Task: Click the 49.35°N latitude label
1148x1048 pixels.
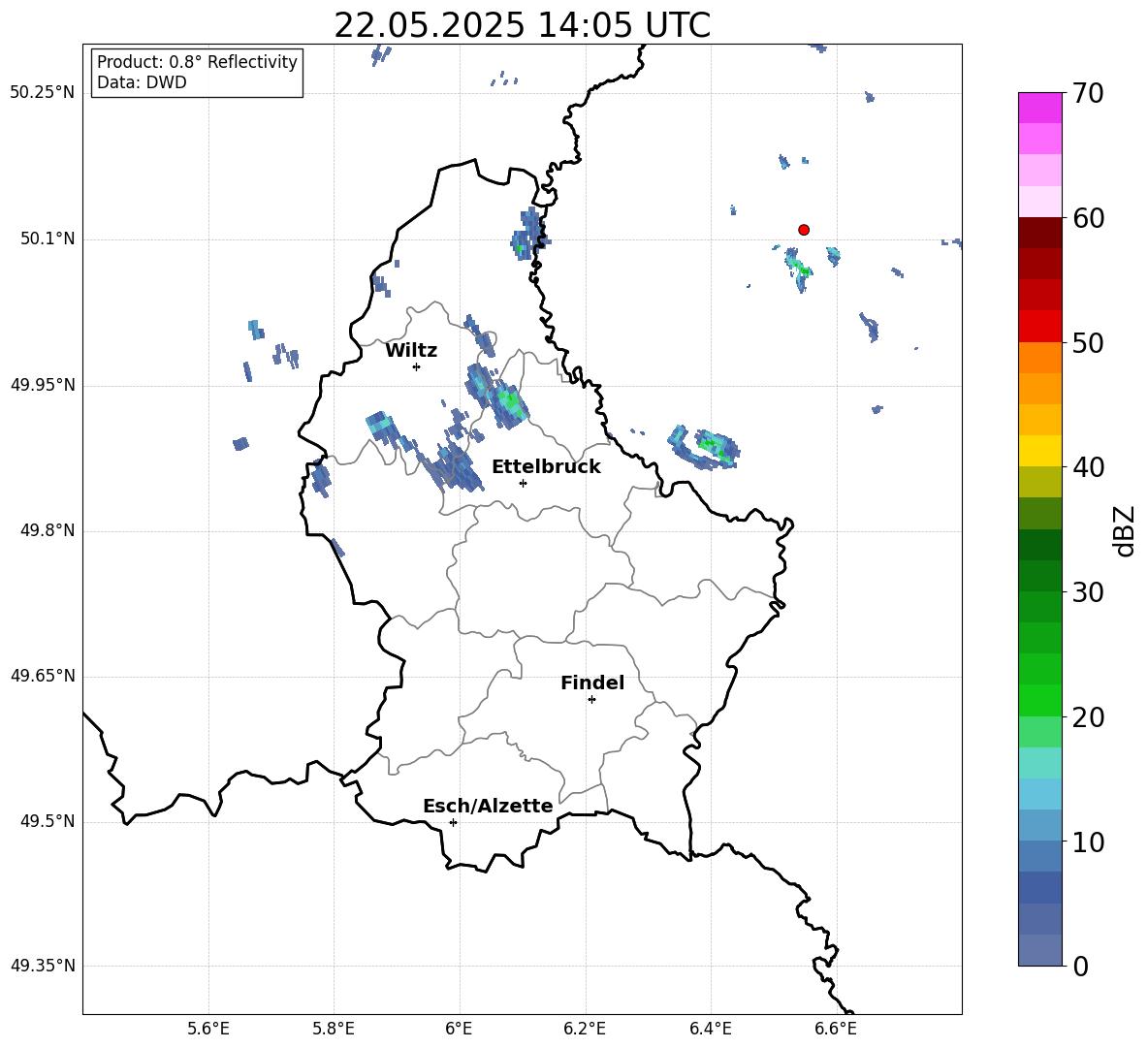Action: coord(42,966)
